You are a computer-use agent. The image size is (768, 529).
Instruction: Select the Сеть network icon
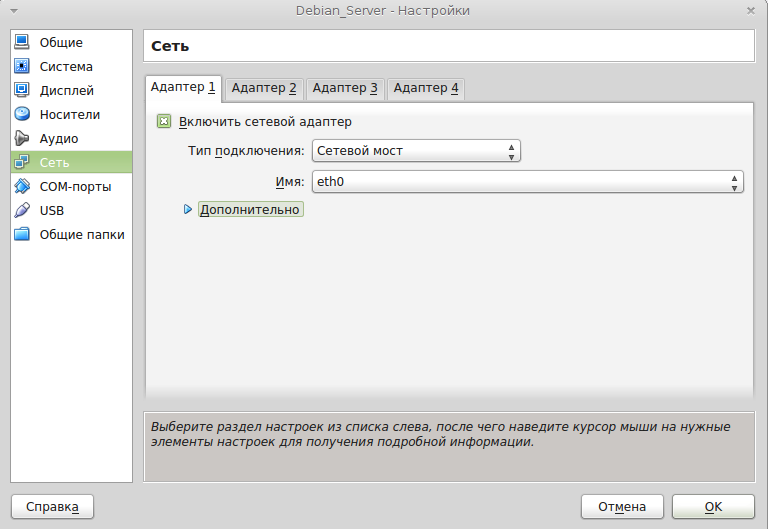click(22, 162)
